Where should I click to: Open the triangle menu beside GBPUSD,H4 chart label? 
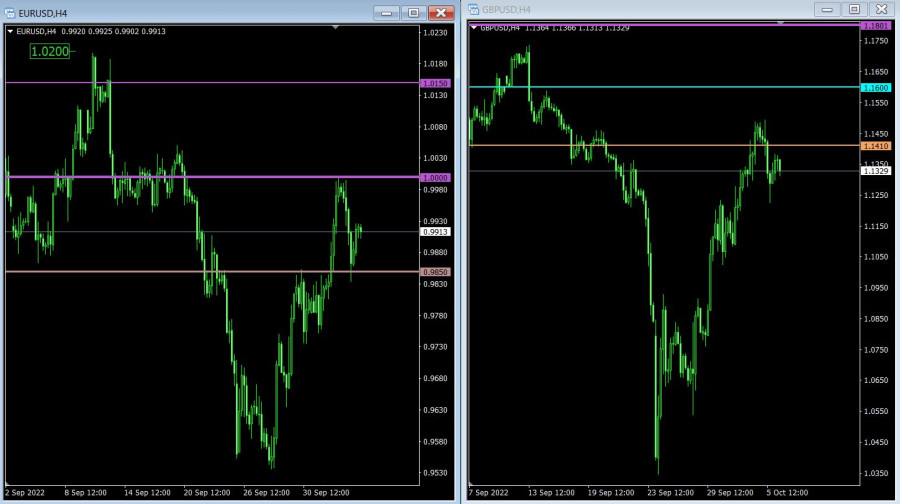pyautogui.click(x=474, y=28)
